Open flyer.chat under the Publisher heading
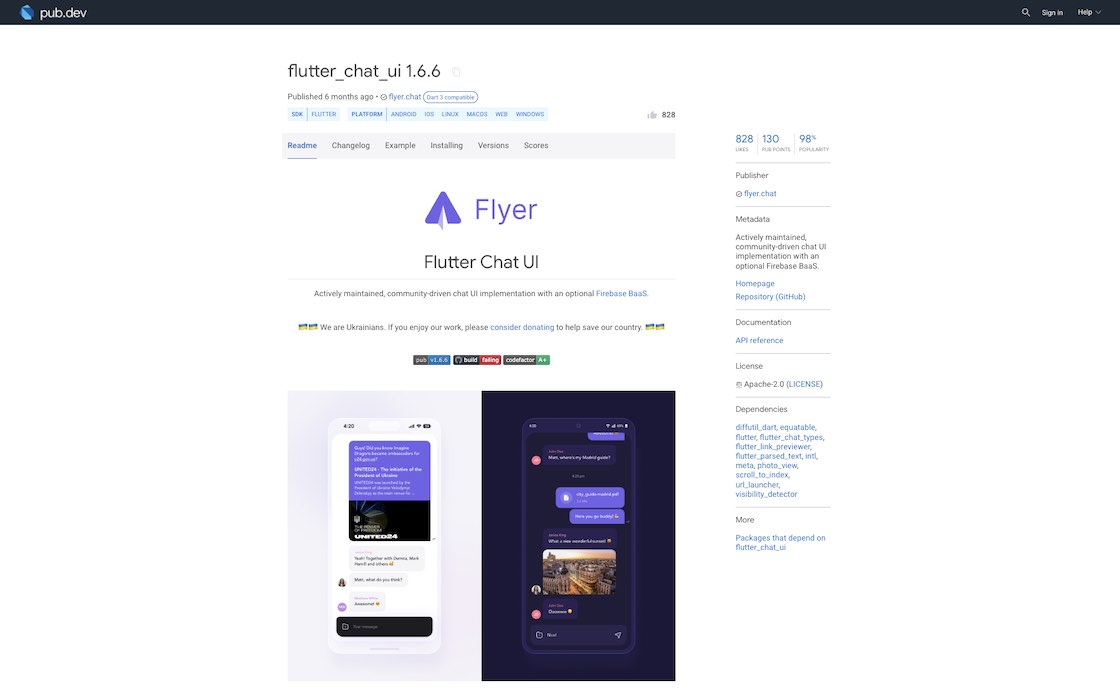1120x700 pixels. pyautogui.click(x=760, y=194)
